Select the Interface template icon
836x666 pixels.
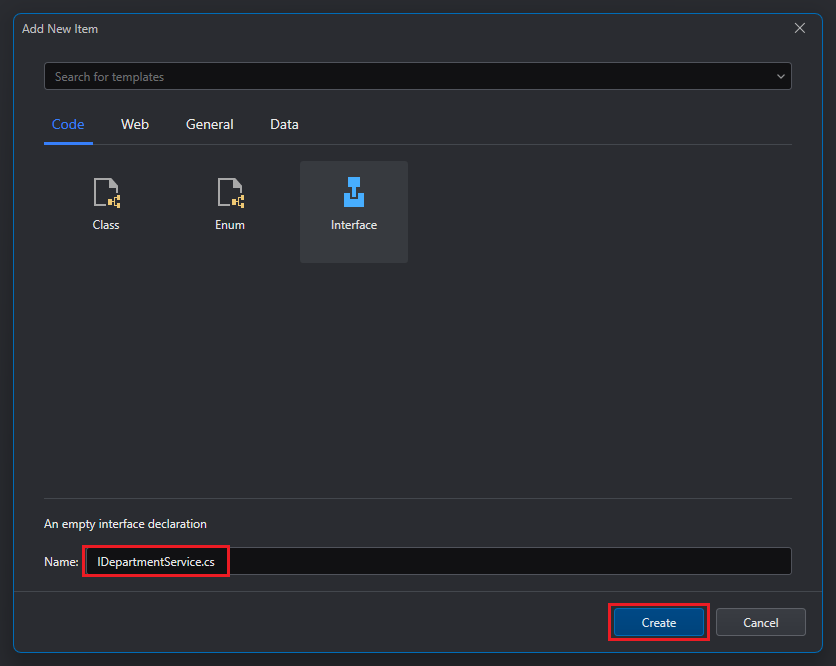tap(354, 192)
